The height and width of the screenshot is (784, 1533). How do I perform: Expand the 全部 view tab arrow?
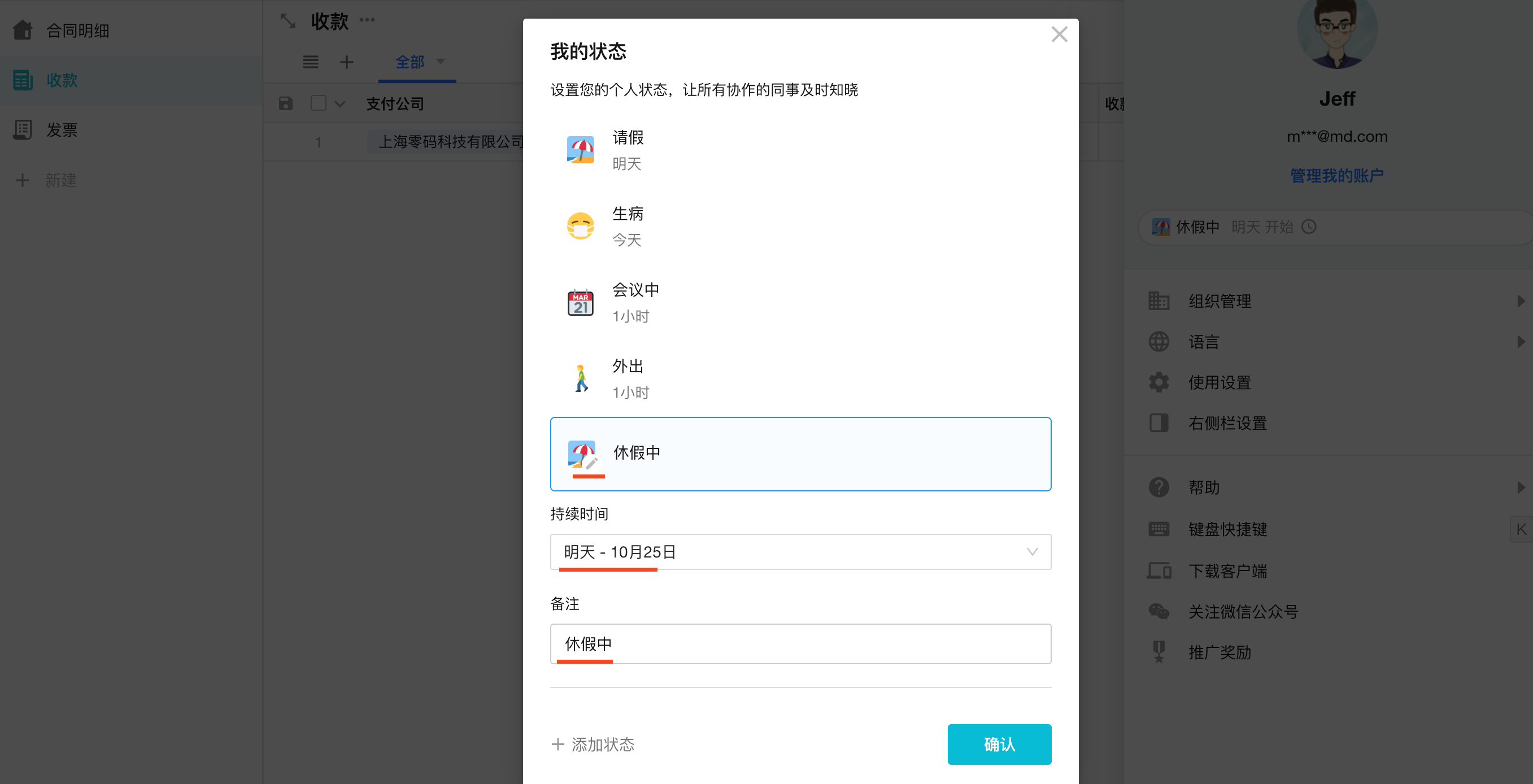(x=441, y=62)
